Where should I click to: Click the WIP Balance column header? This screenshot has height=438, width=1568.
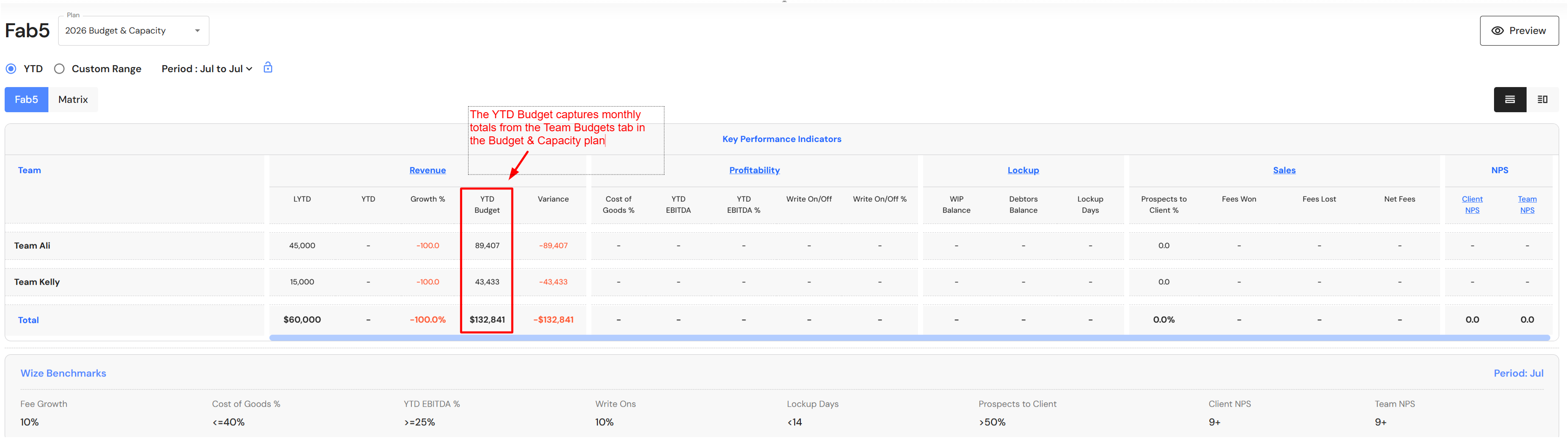coord(956,205)
